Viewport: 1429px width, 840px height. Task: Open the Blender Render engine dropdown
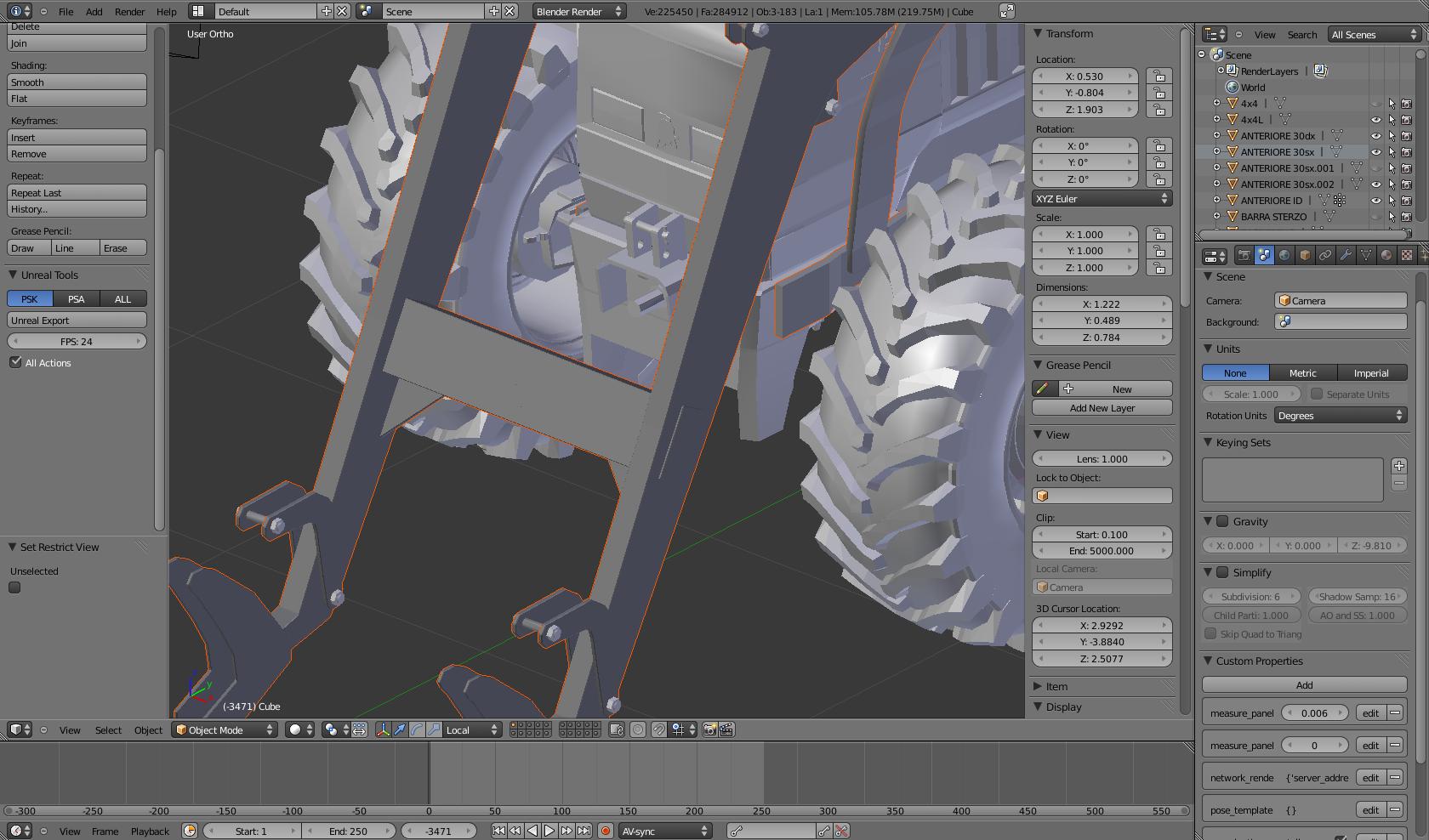578,11
